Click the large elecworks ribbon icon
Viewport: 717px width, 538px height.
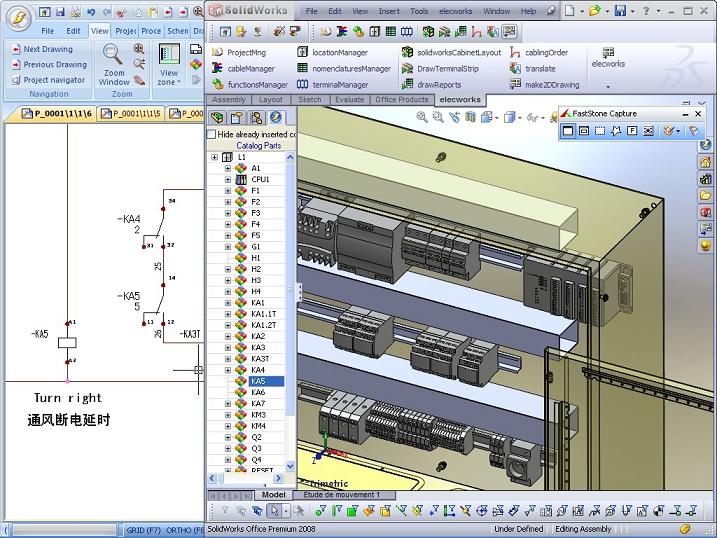[608, 58]
